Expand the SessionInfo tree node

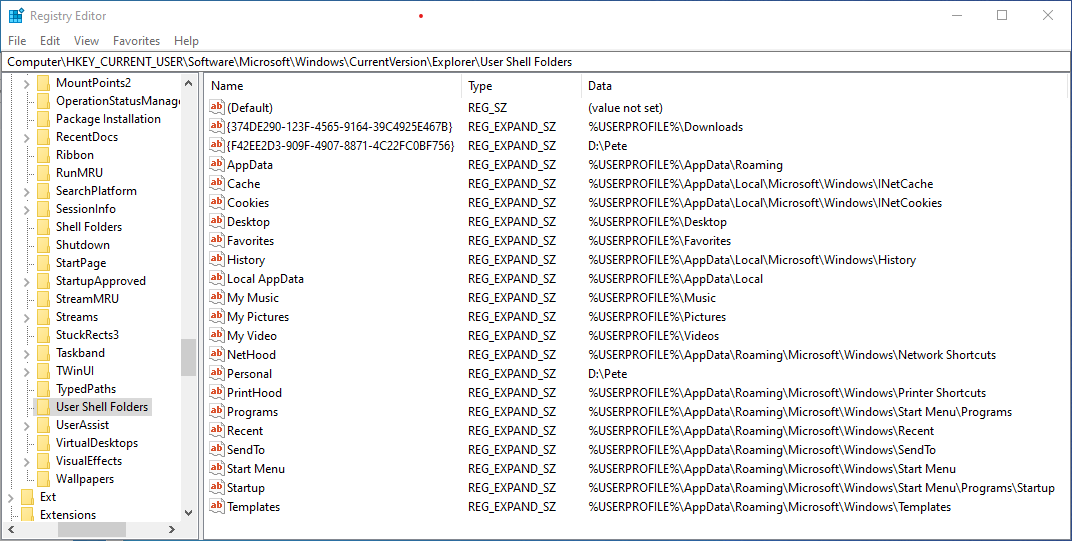point(27,209)
